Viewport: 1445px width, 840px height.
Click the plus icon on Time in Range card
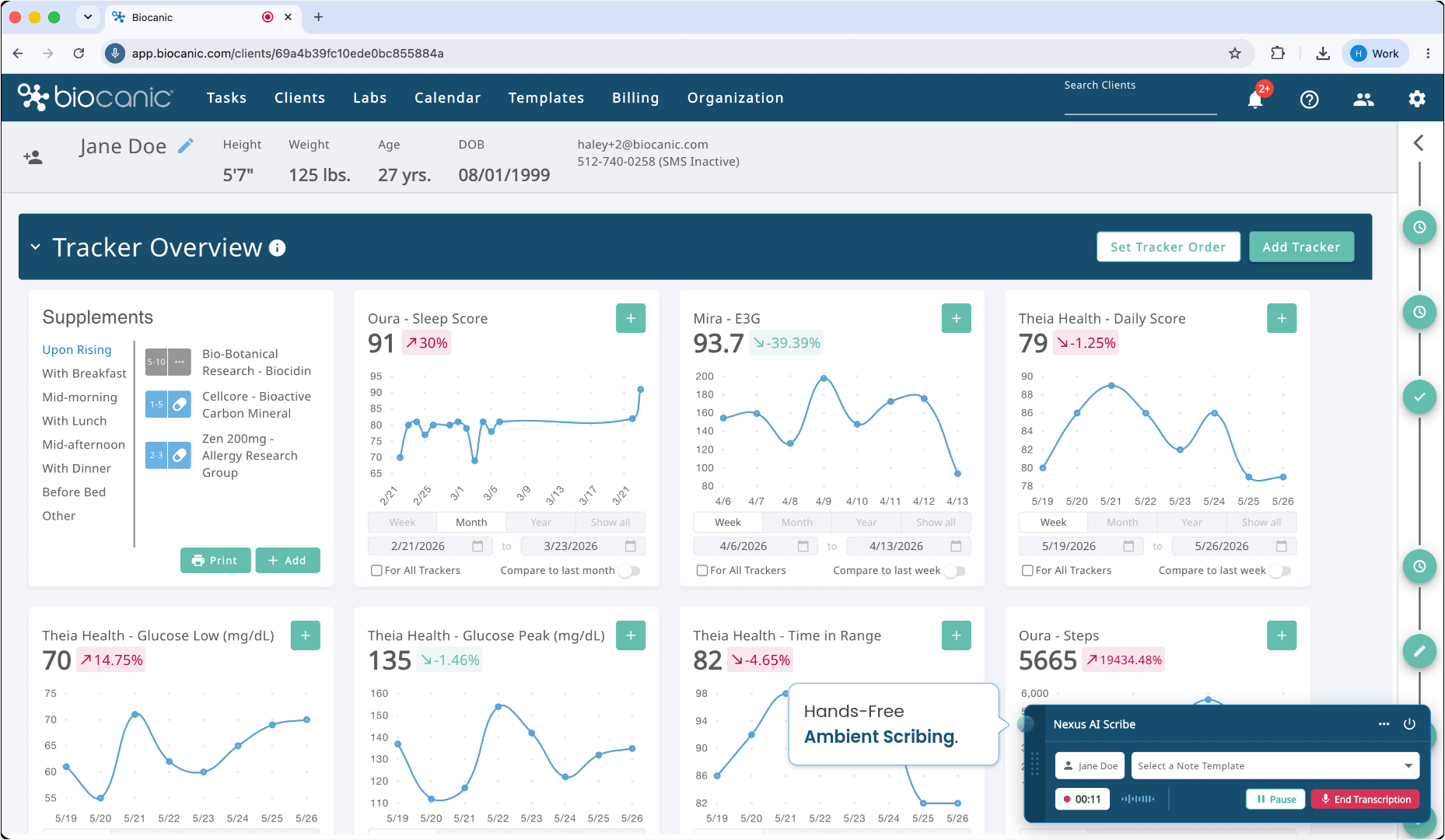point(957,635)
